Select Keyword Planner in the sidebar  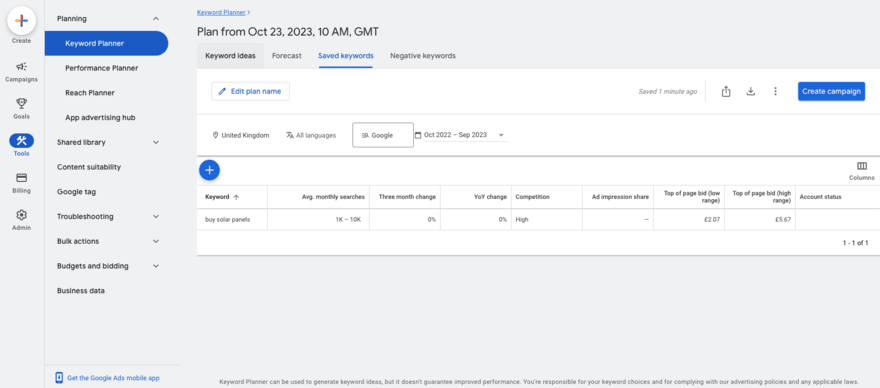[x=107, y=43]
